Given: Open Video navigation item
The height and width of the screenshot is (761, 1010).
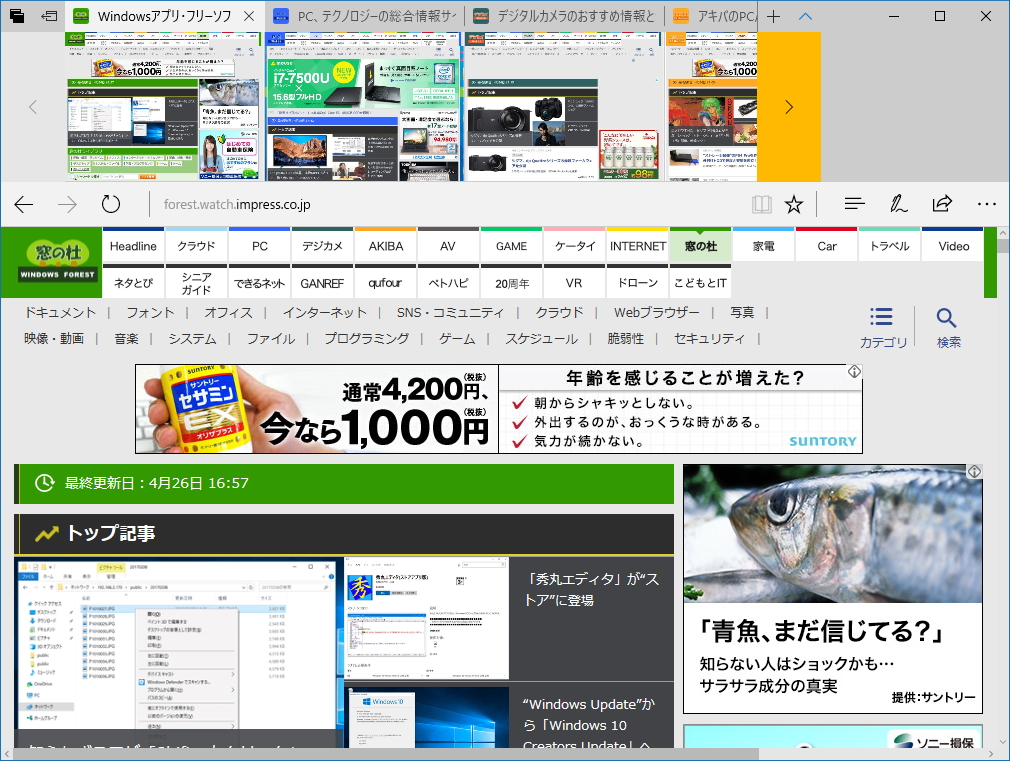Looking at the screenshot, I should pos(953,246).
